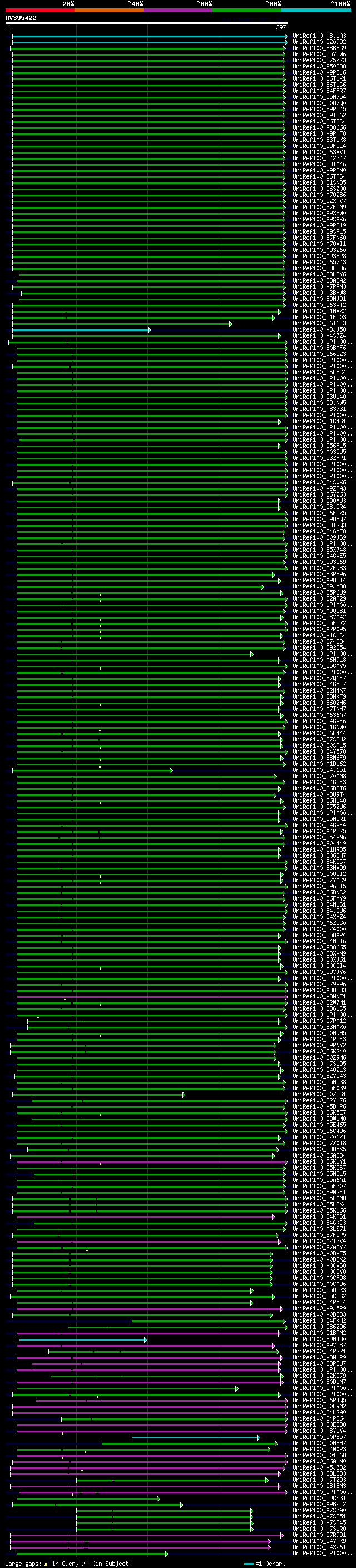
Task: Select UniRef100_B6TLK1 in the hit list
Action: 319,78
